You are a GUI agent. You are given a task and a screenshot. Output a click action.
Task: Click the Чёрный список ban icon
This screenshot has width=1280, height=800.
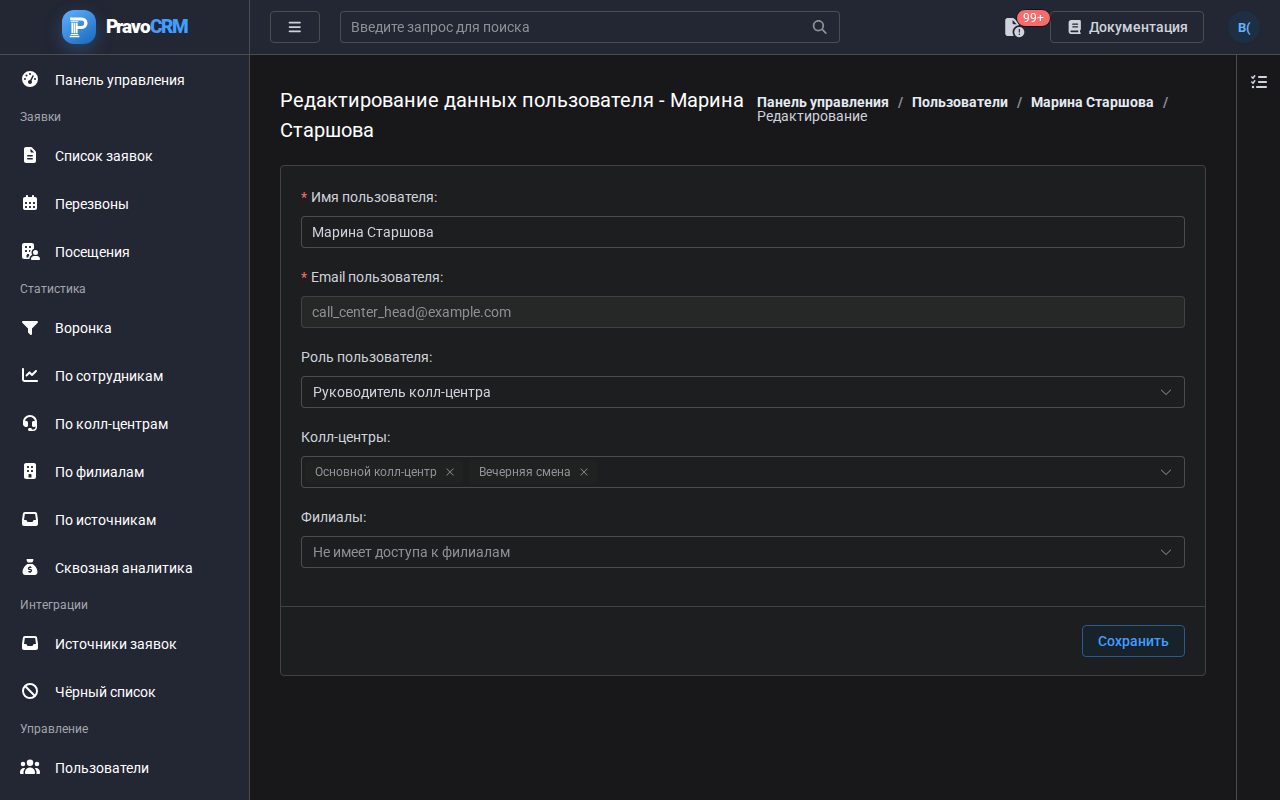coord(30,692)
